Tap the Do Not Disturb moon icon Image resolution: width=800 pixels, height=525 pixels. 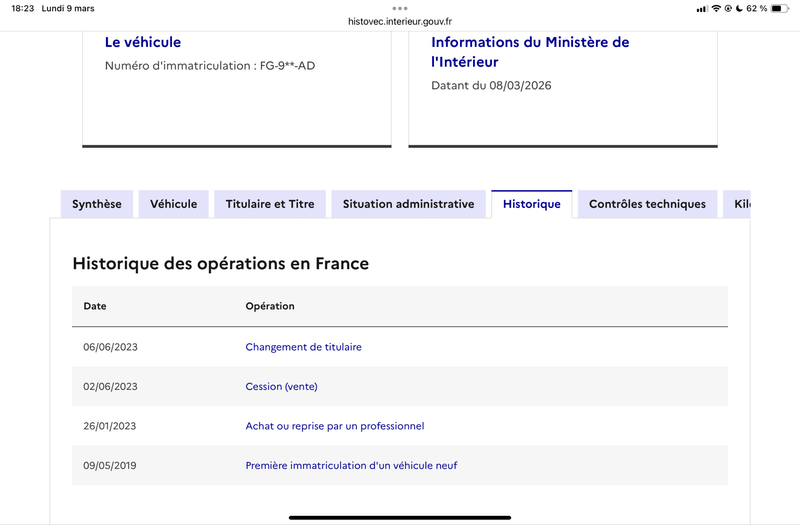click(x=739, y=8)
